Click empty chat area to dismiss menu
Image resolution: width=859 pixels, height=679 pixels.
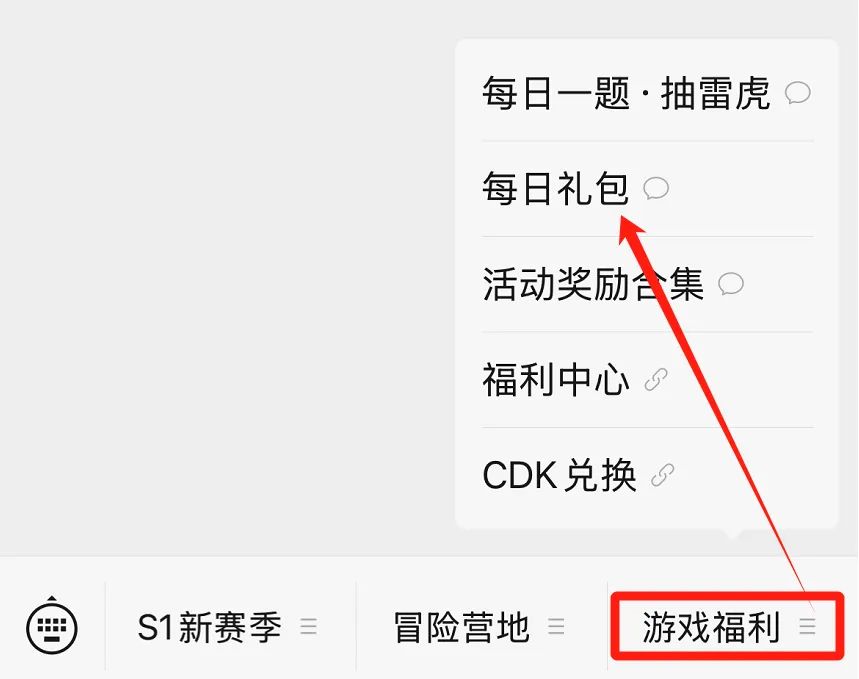pyautogui.click(x=225, y=274)
